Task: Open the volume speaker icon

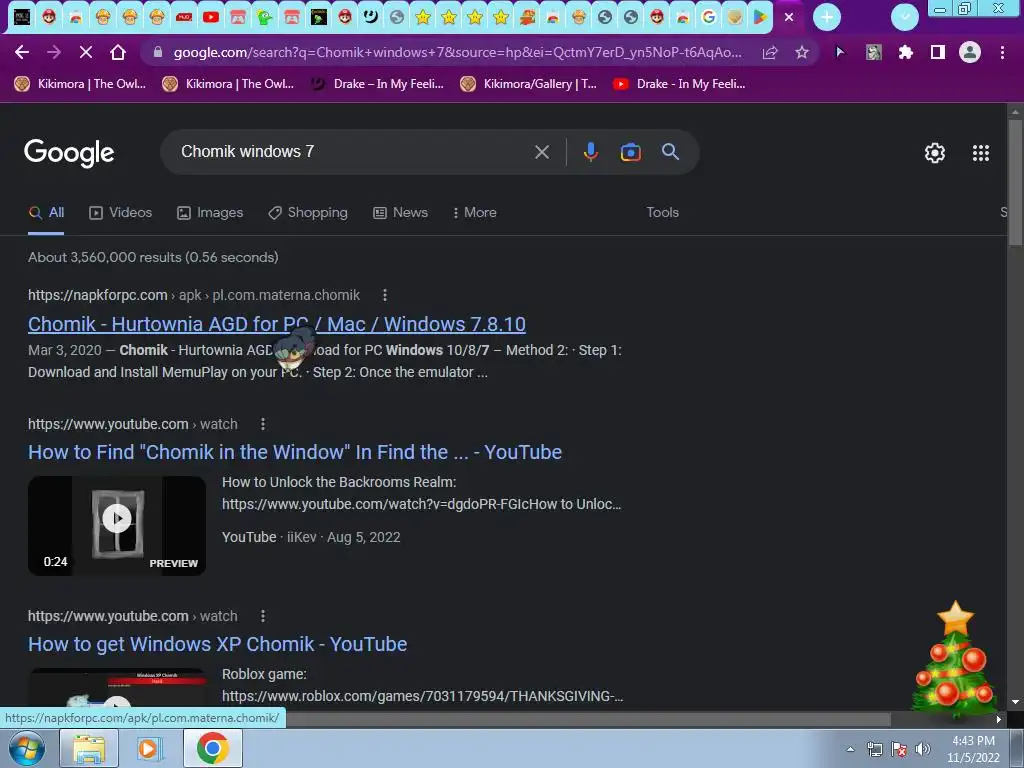Action: 922,749
